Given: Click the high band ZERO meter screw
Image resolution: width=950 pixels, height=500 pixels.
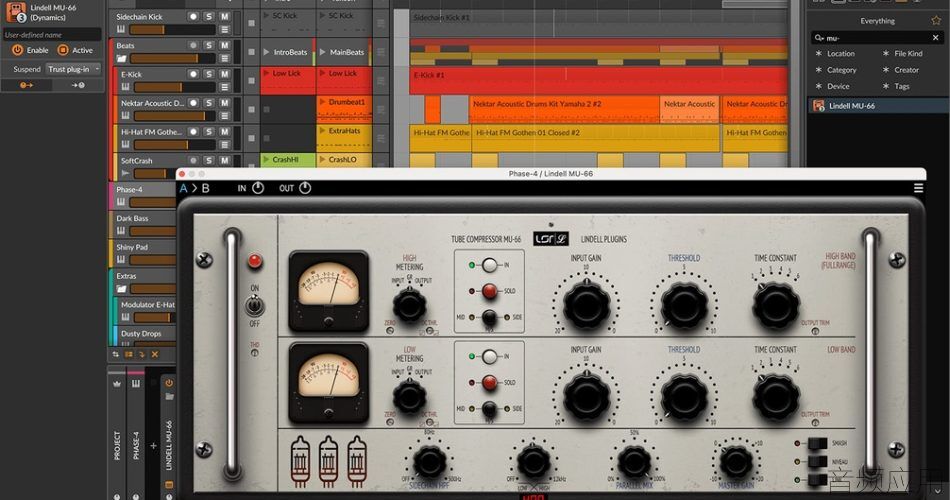Looking at the screenshot, I should pyautogui.click(x=390, y=331).
